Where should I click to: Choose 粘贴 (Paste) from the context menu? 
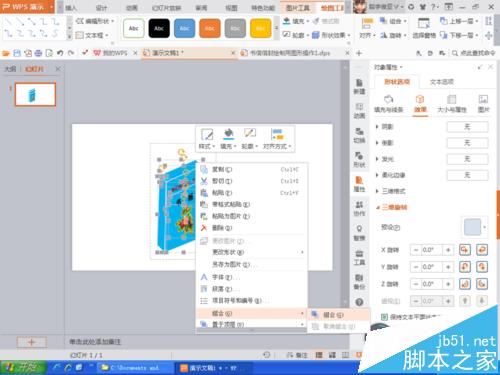point(252,193)
